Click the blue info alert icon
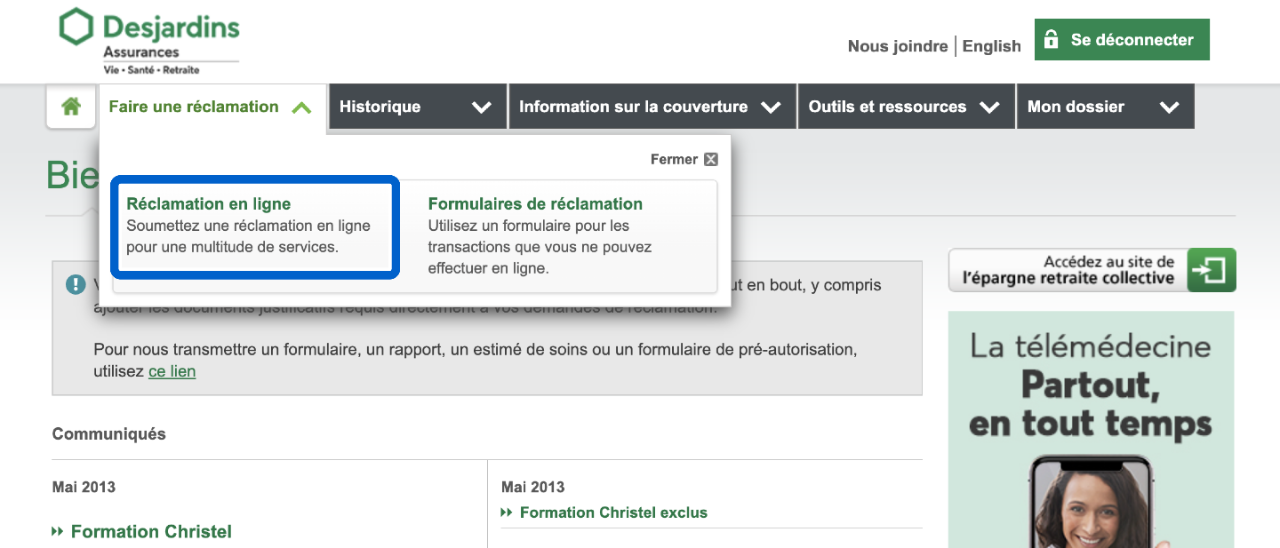1280x548 pixels. (76, 285)
